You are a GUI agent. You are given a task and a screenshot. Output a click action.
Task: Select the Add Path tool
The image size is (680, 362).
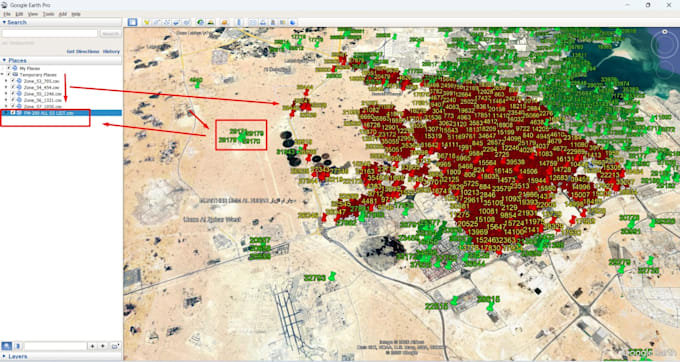pos(166,22)
